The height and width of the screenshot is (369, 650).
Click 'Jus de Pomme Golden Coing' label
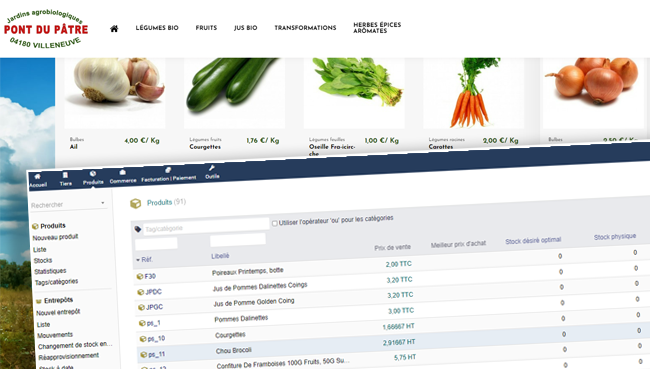[254, 302]
